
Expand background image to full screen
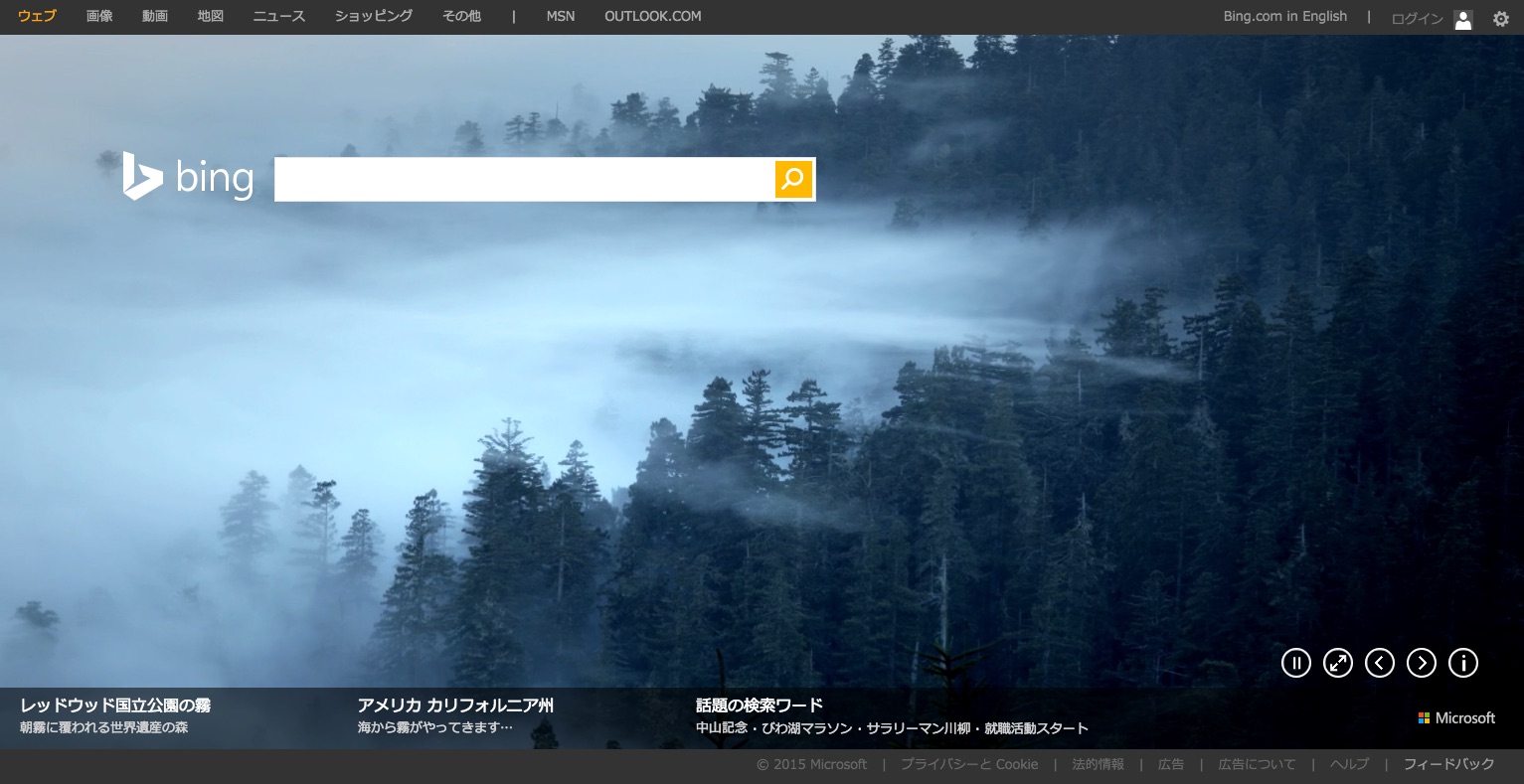click(1338, 663)
